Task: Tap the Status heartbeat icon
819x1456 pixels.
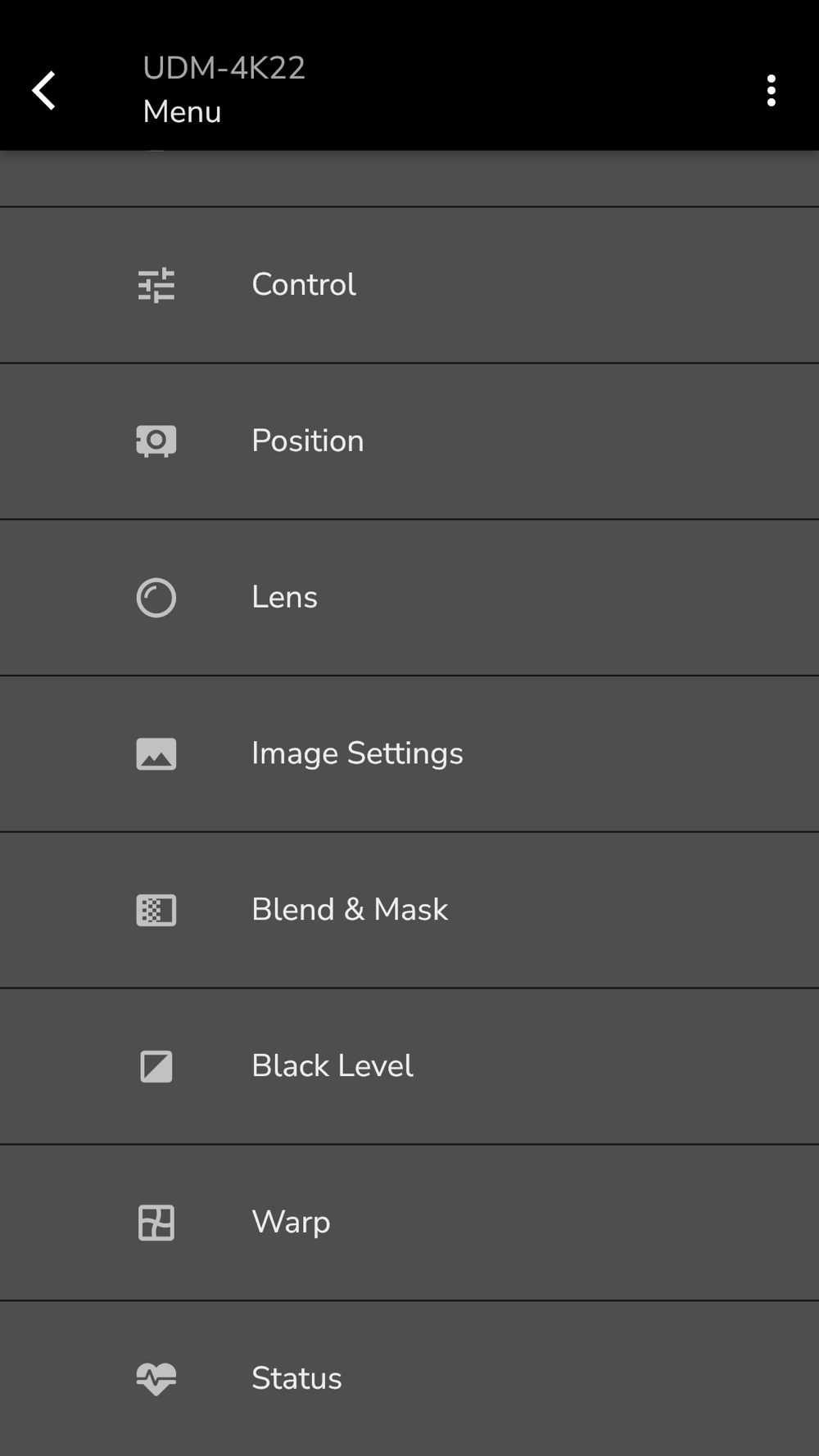Action: coord(156,1379)
